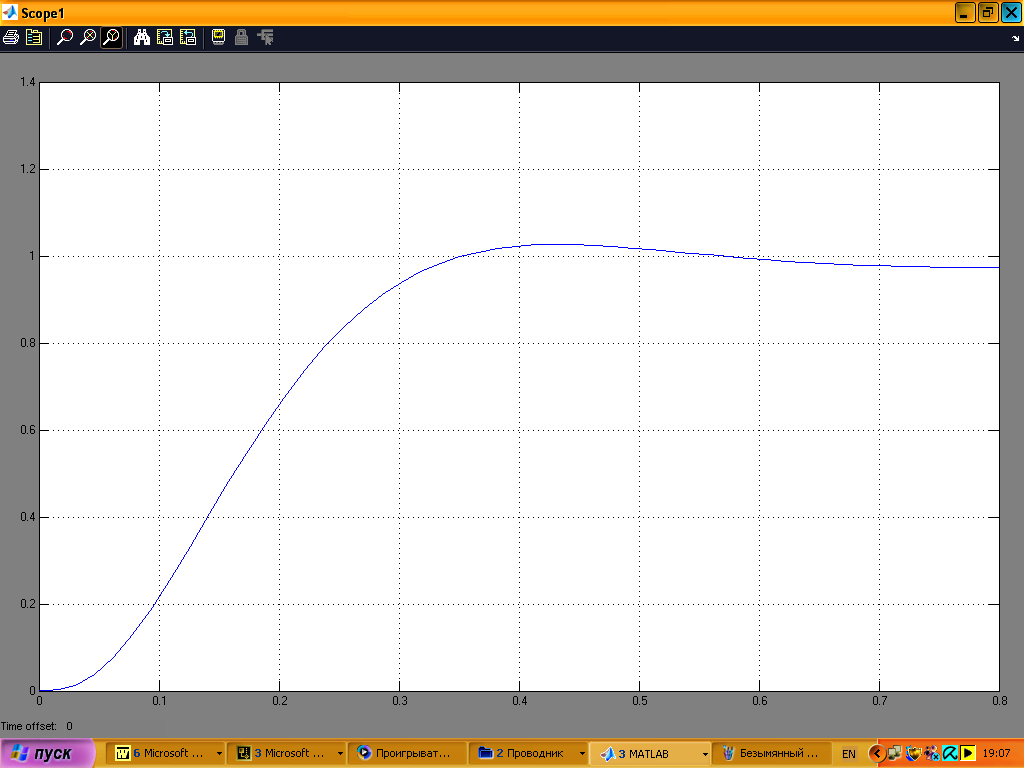Image resolution: width=1024 pixels, height=768 pixels.
Task: Click the x-axis label 0.8
Action: point(999,701)
